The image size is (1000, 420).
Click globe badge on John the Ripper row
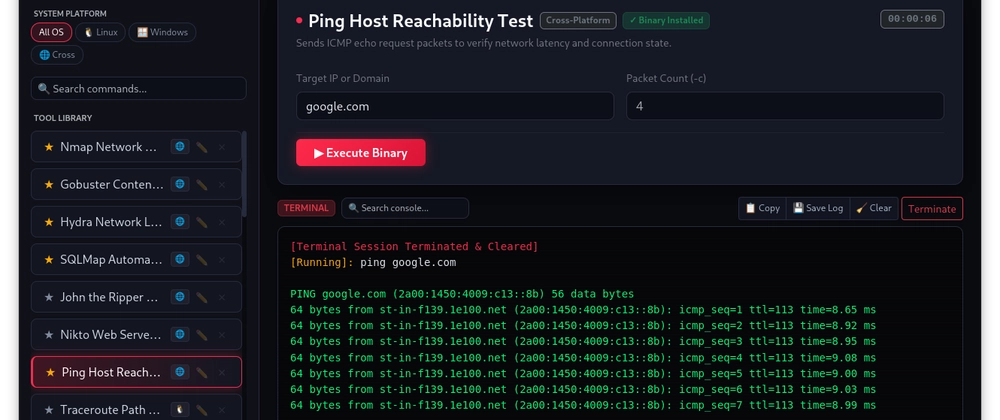(x=180, y=298)
